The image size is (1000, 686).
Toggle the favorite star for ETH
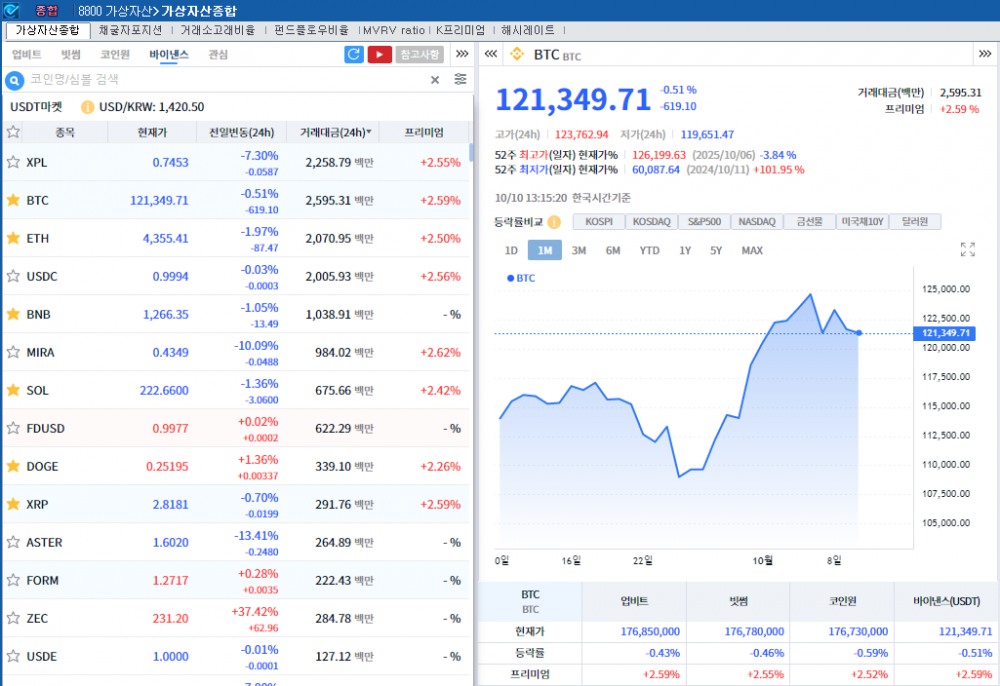13,238
